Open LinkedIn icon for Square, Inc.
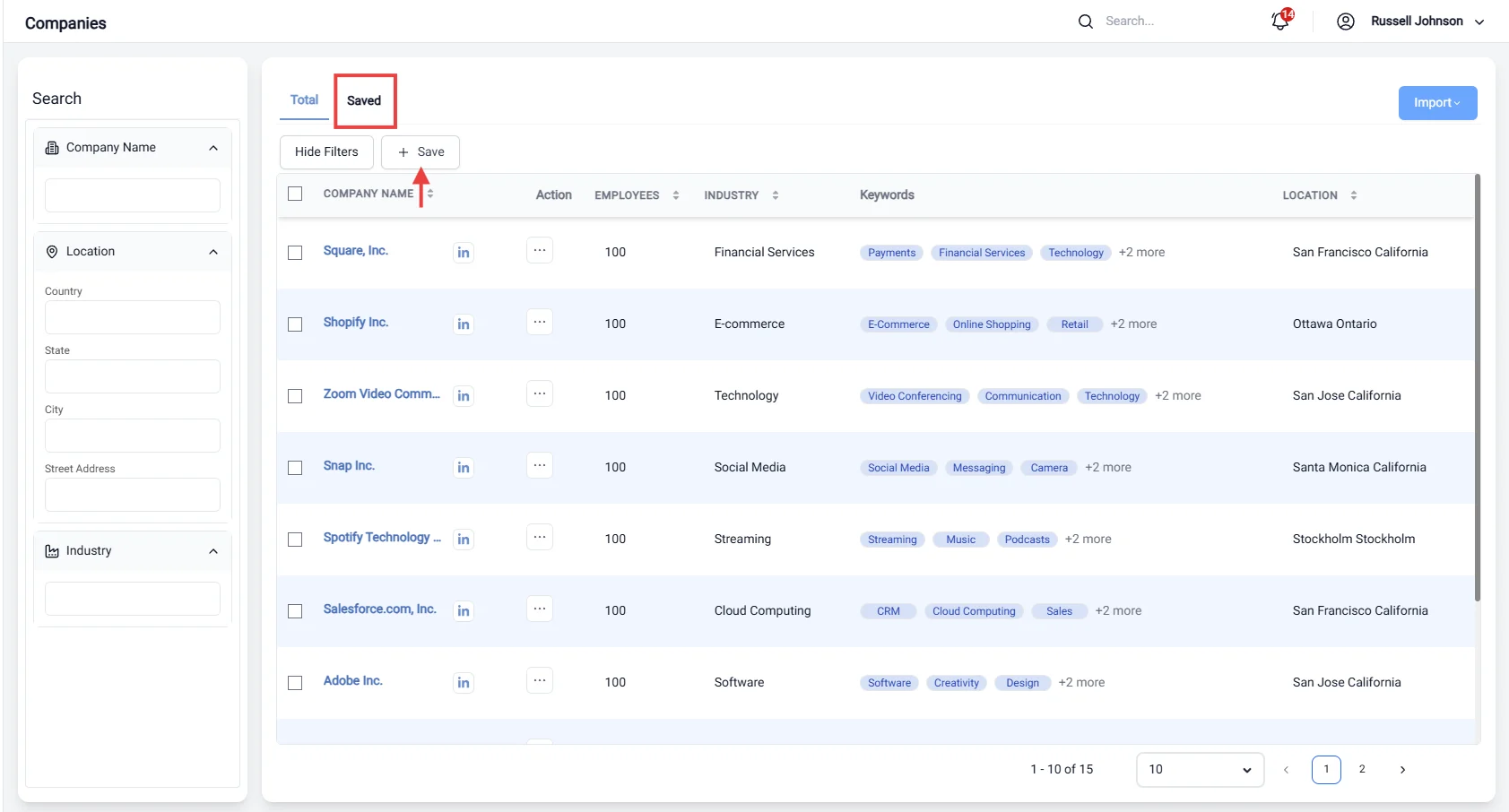This screenshot has width=1509, height=812. pos(464,253)
